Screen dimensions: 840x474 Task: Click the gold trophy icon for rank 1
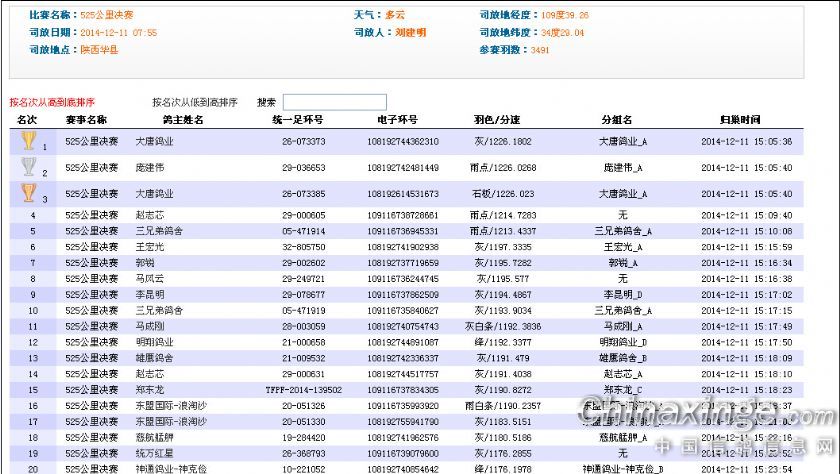pyautogui.click(x=28, y=141)
